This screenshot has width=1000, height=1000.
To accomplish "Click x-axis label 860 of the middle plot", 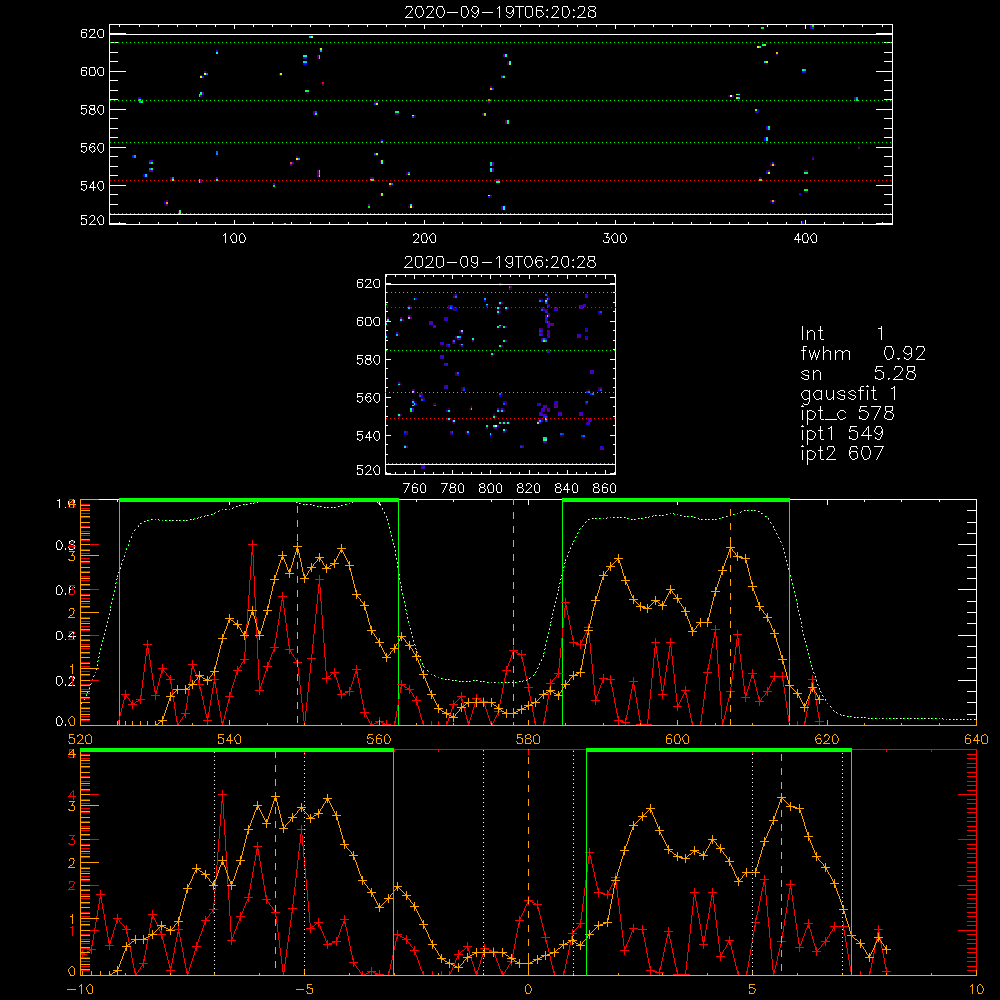I will pyautogui.click(x=605, y=489).
